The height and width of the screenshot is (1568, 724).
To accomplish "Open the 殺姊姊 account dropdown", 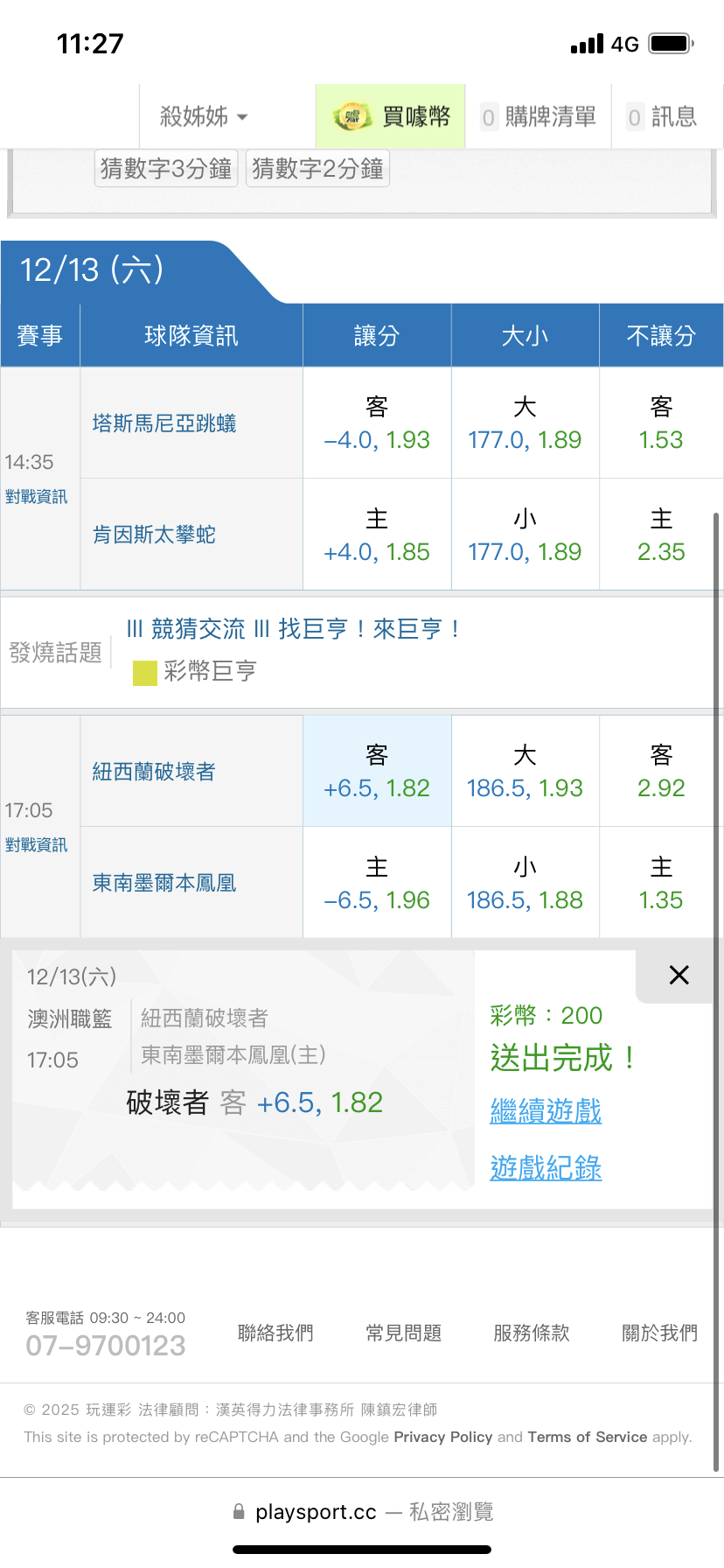I will 204,116.
